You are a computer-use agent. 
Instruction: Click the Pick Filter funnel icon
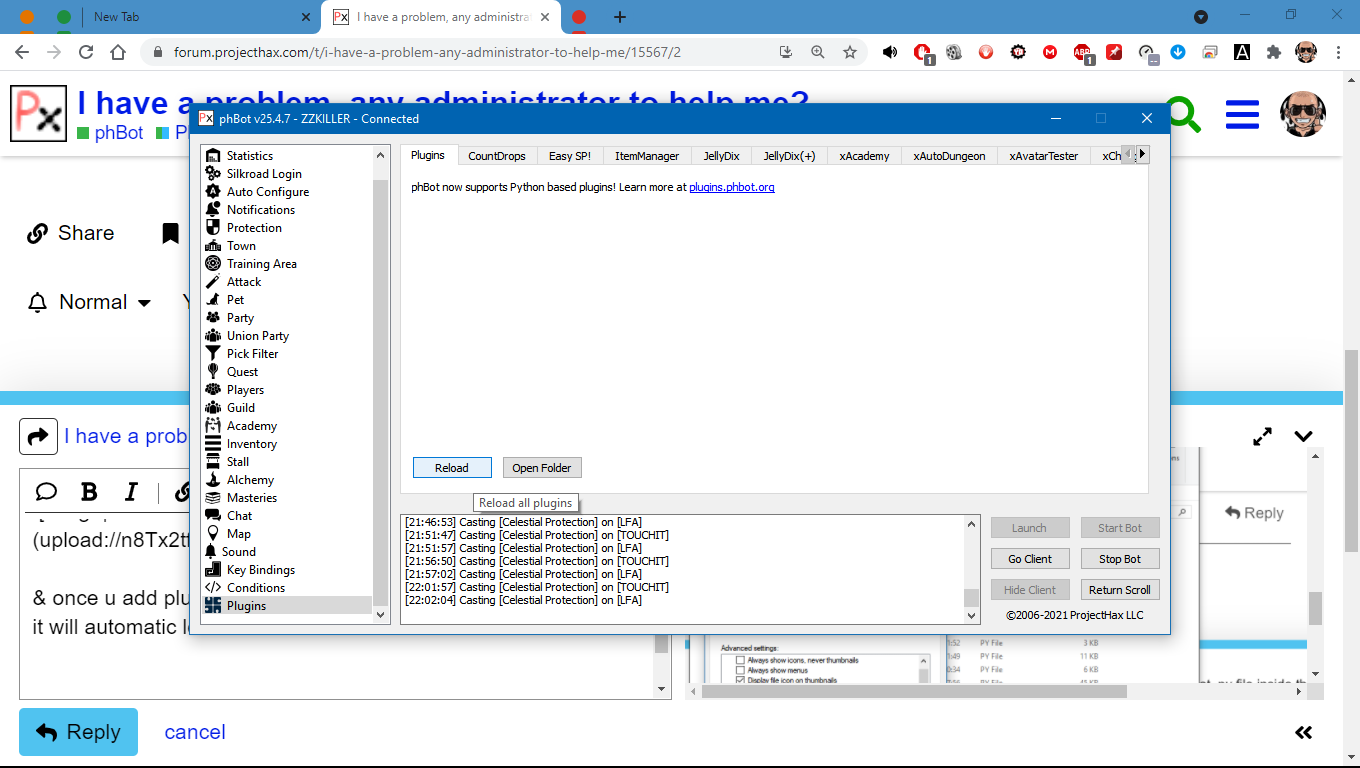212,354
